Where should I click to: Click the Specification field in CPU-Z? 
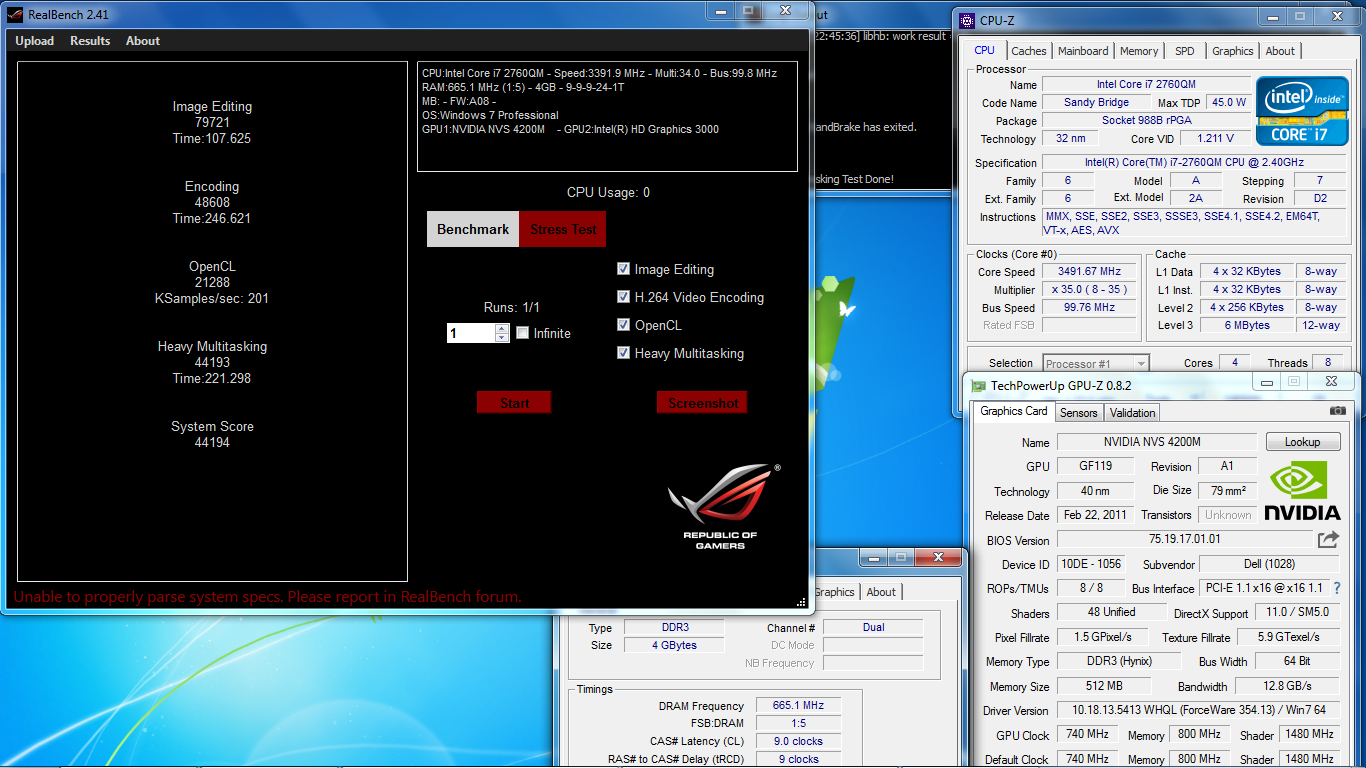[1196, 162]
